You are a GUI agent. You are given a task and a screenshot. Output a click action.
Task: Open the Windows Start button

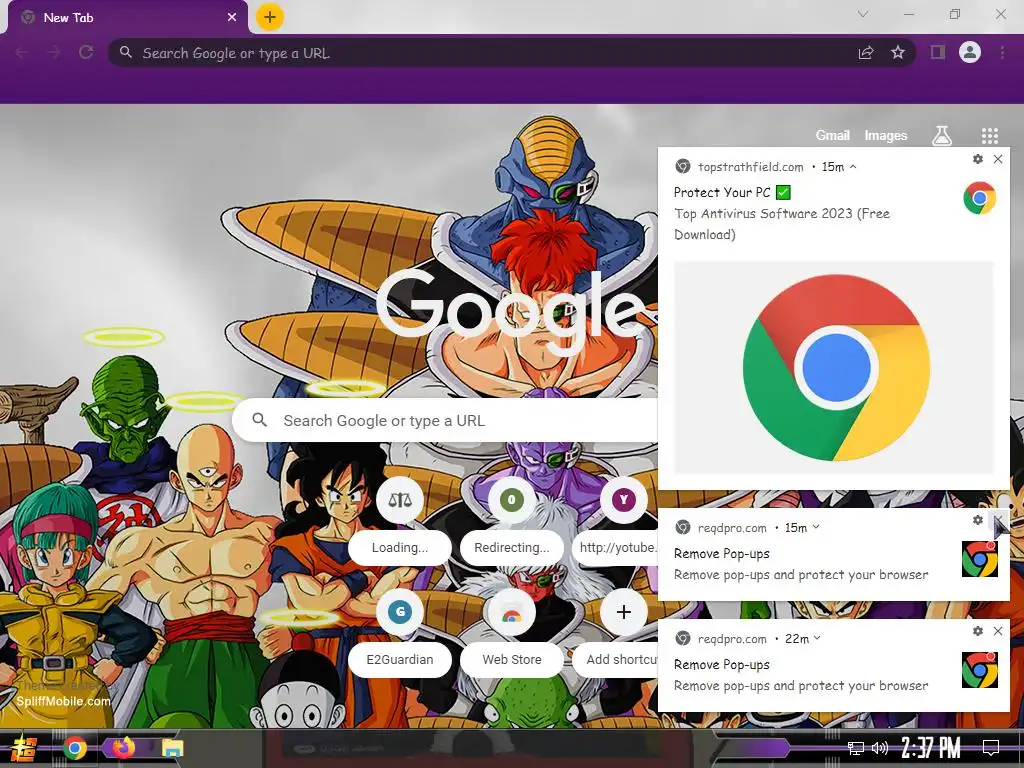coord(23,748)
